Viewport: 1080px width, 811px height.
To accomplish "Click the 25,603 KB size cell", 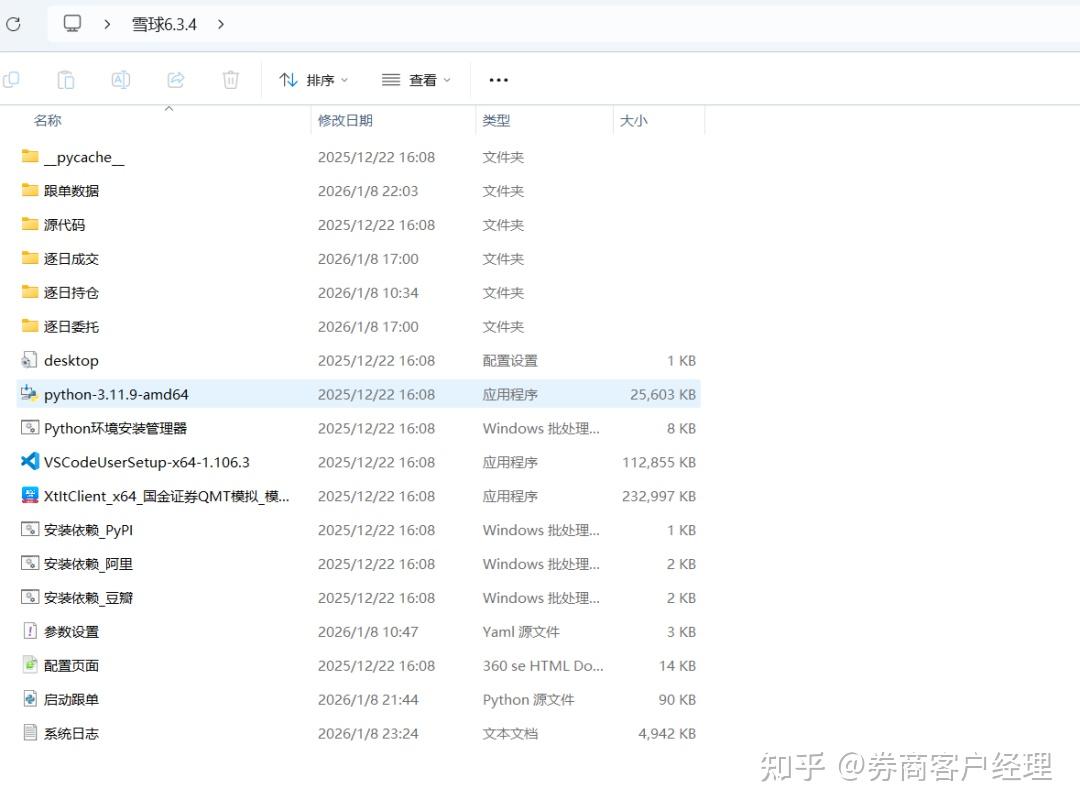I will pyautogui.click(x=663, y=394).
